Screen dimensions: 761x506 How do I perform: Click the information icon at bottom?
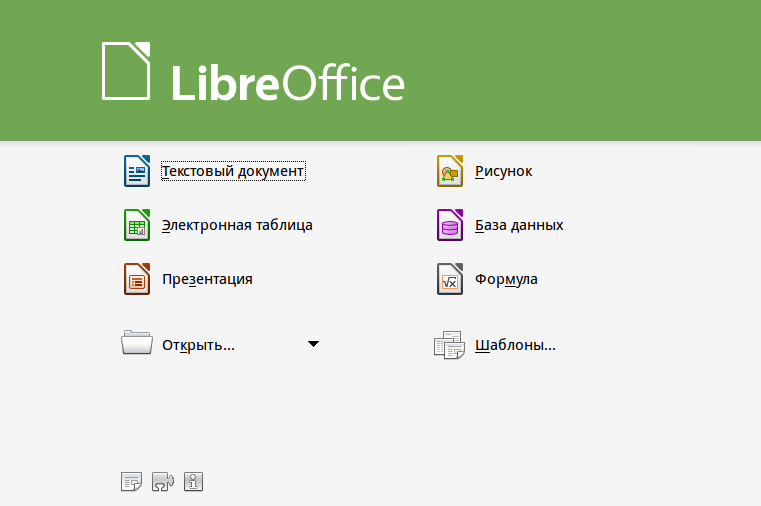point(193,482)
